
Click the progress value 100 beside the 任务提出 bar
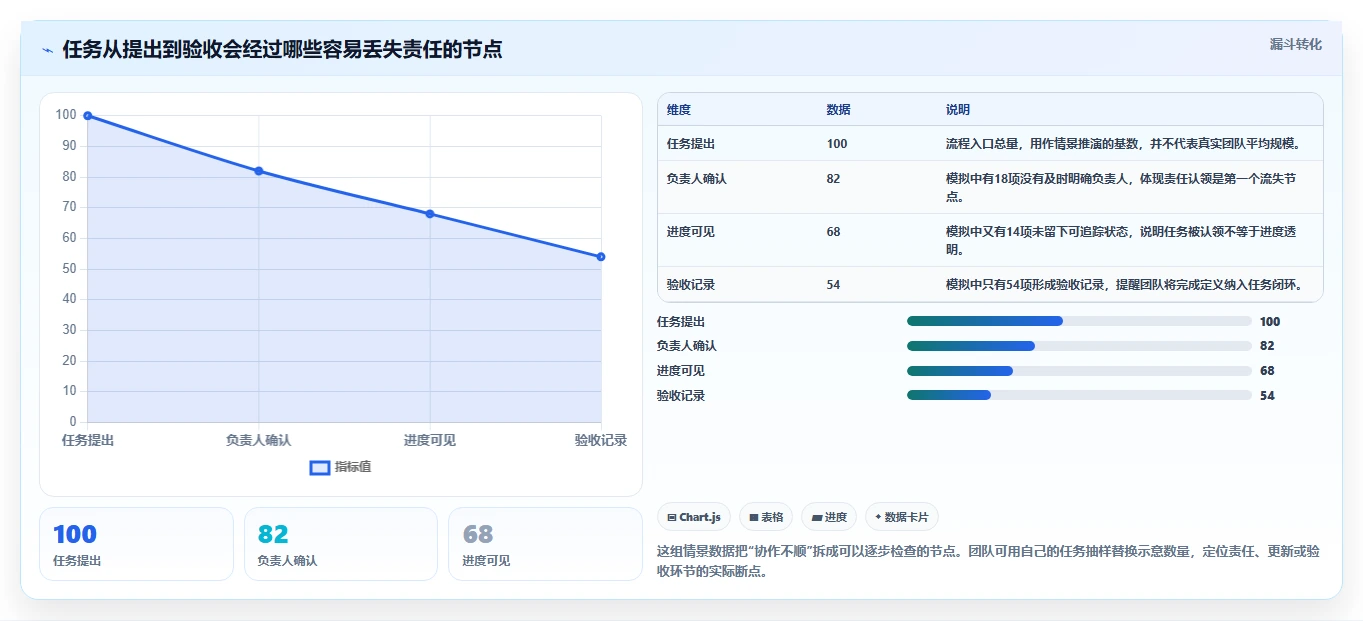[1270, 322]
